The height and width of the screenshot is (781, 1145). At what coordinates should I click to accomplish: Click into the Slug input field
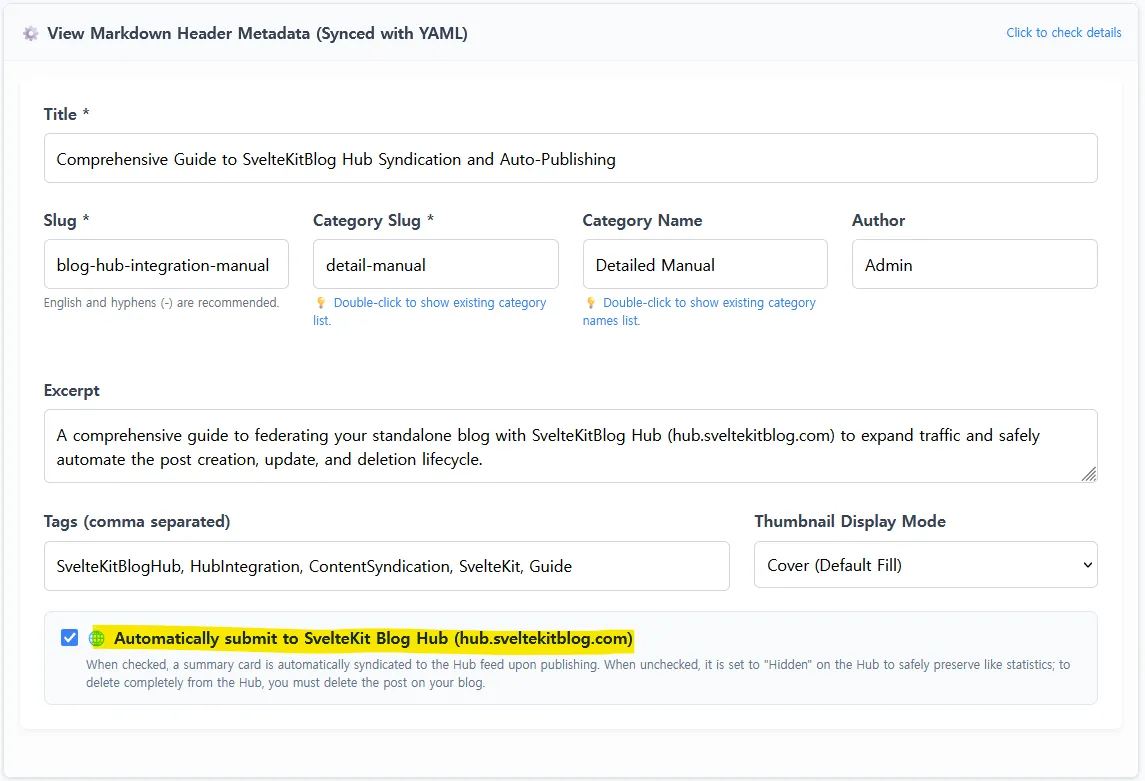click(x=166, y=264)
